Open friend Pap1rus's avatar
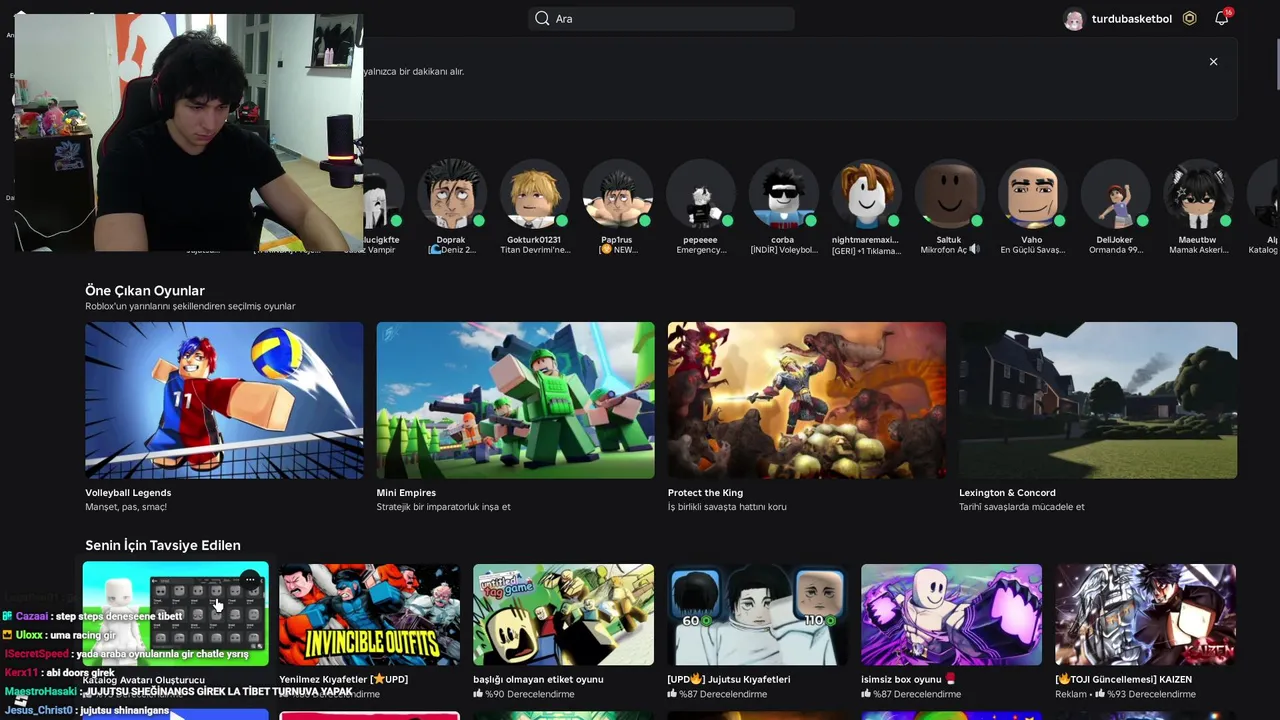The height and width of the screenshot is (720, 1280). click(617, 194)
